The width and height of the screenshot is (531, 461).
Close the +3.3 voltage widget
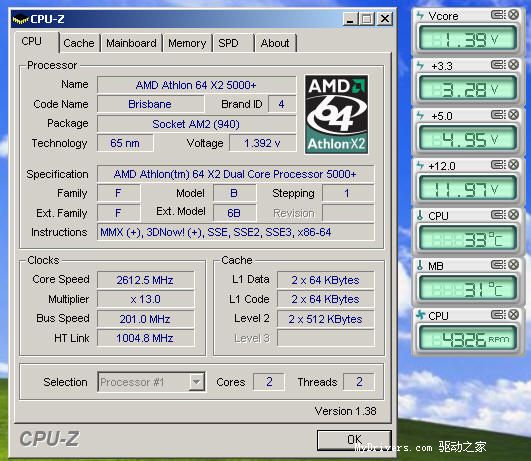(x=513, y=64)
